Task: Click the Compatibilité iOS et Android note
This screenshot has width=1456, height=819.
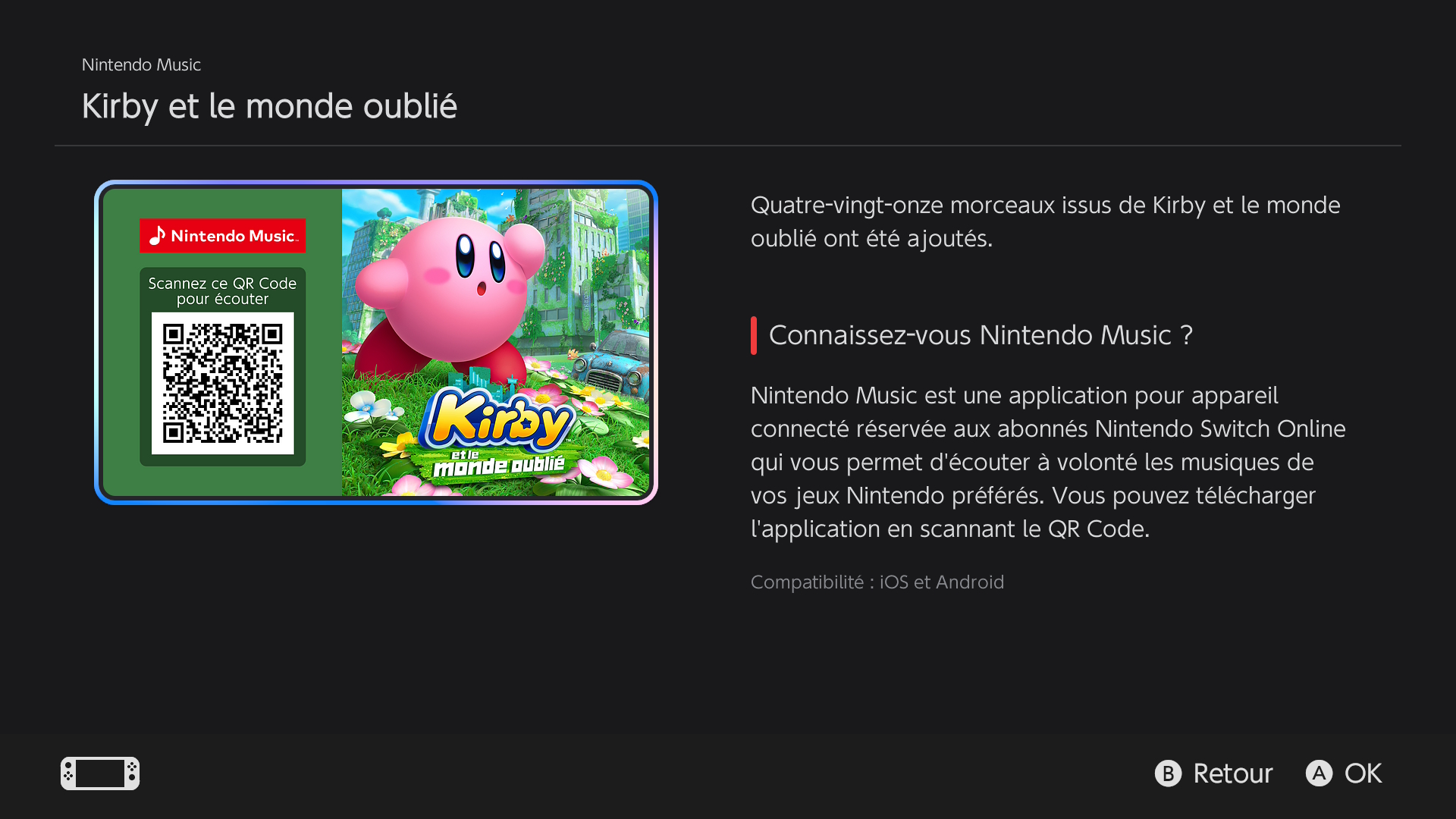Action: pos(877,582)
